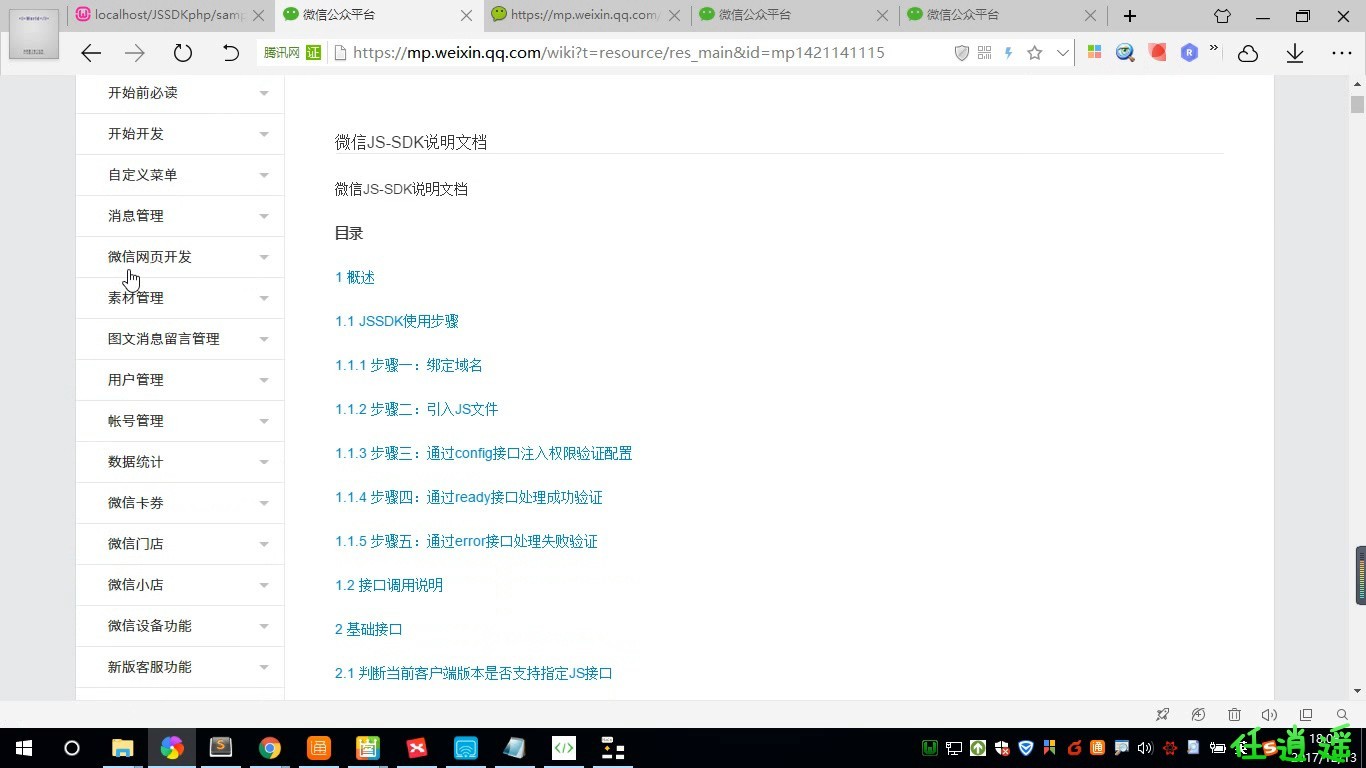Open the browser more options menu

1342,53
